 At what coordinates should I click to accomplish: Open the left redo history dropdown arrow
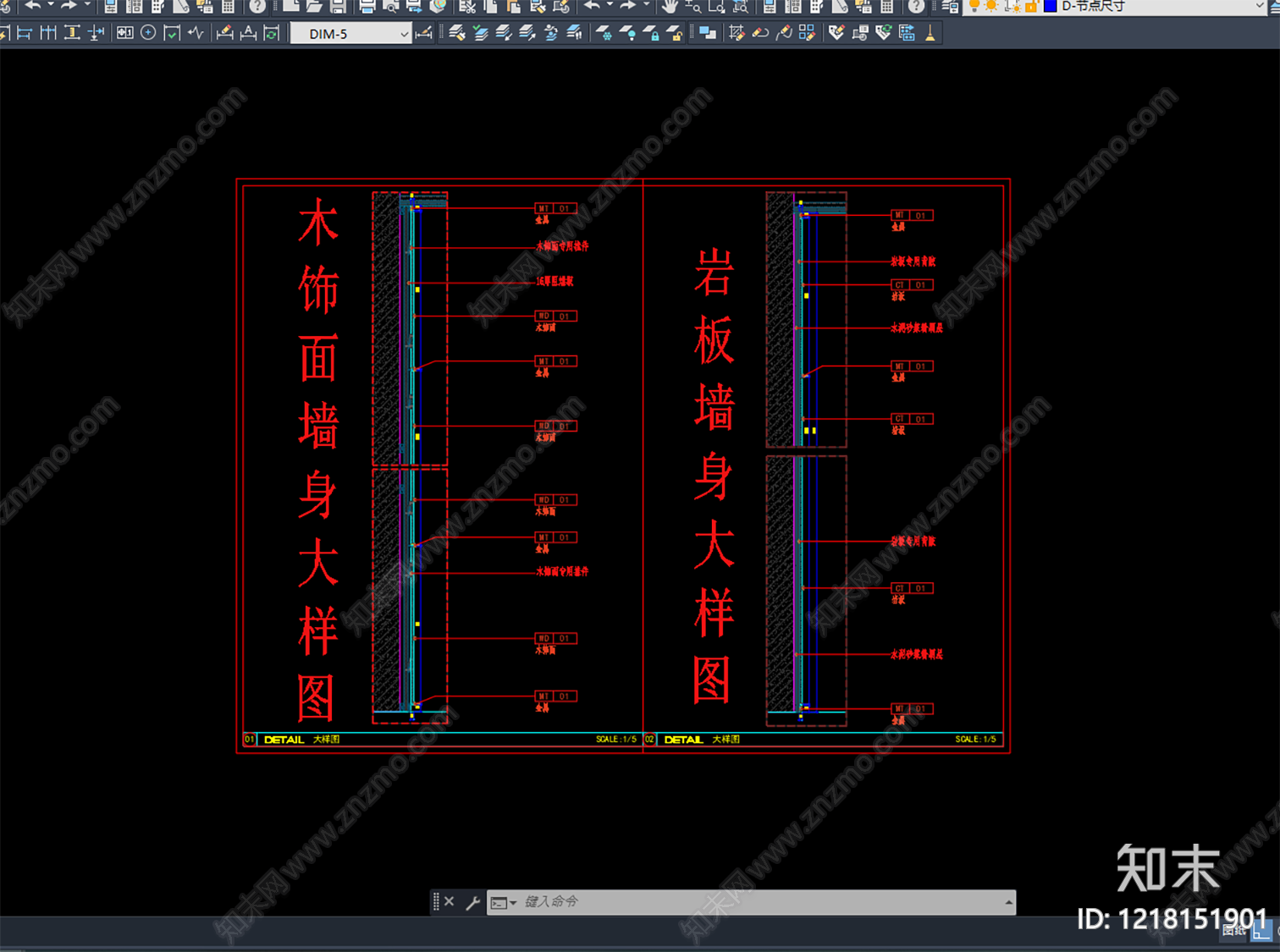[x=86, y=6]
